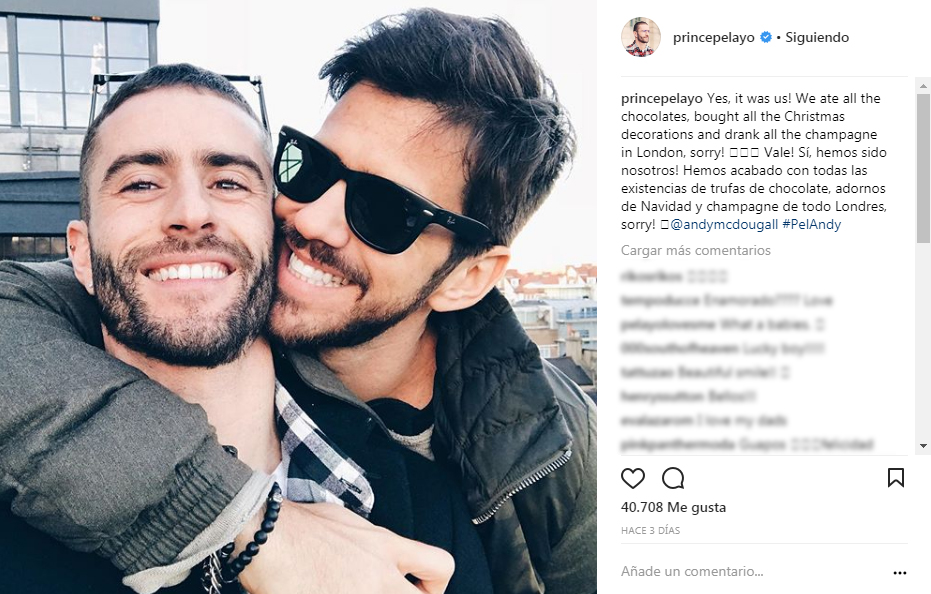Click the scrollbar up arrow
Viewport: 931px width, 594px height.
click(x=923, y=86)
